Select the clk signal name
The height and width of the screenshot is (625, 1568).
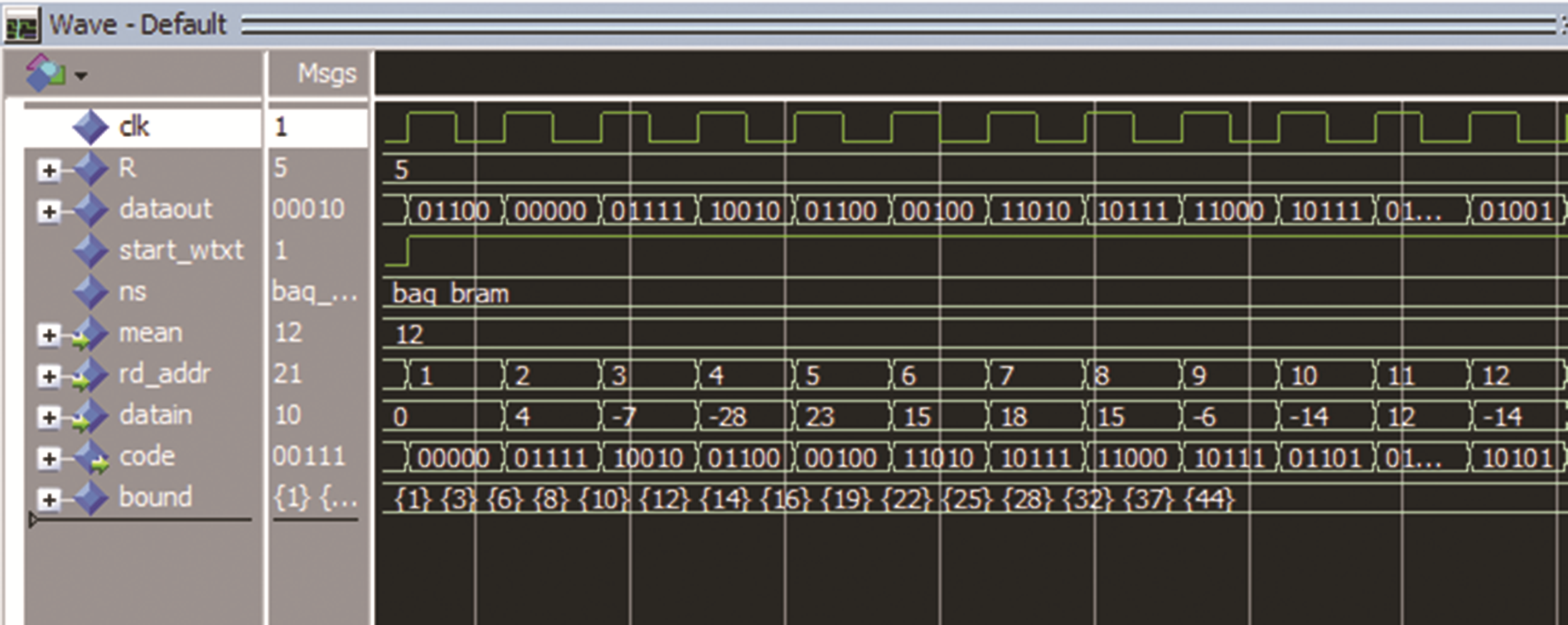pyautogui.click(x=134, y=127)
